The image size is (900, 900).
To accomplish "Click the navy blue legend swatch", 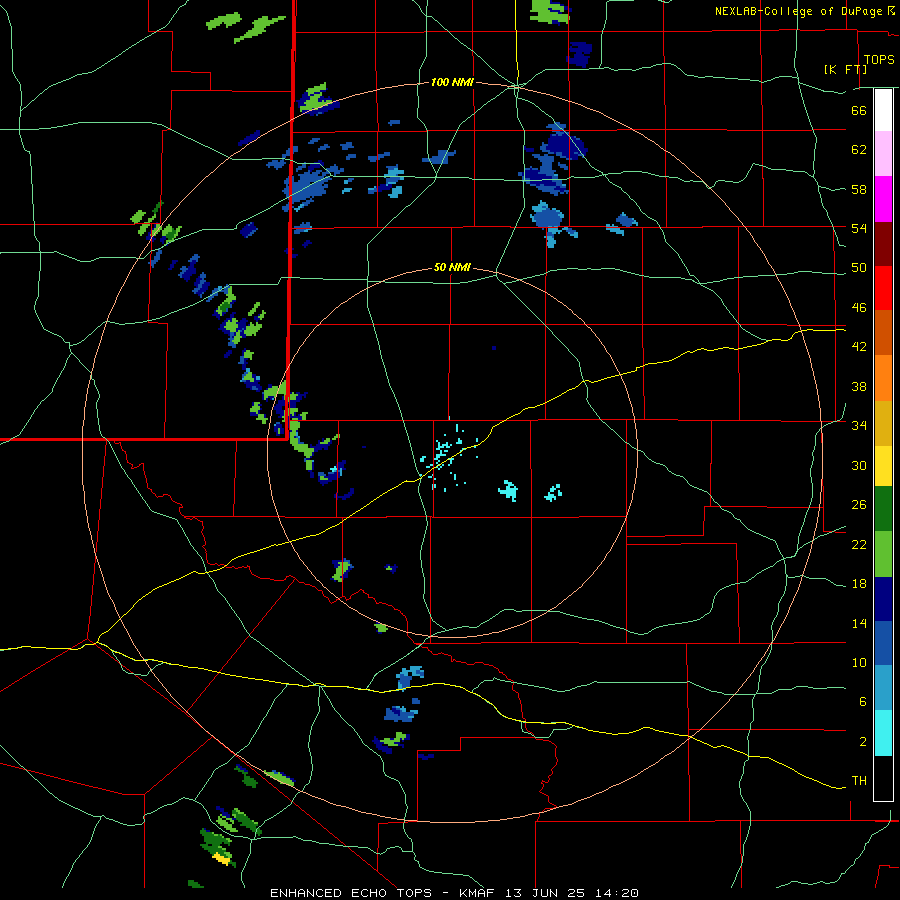I will [x=883, y=599].
